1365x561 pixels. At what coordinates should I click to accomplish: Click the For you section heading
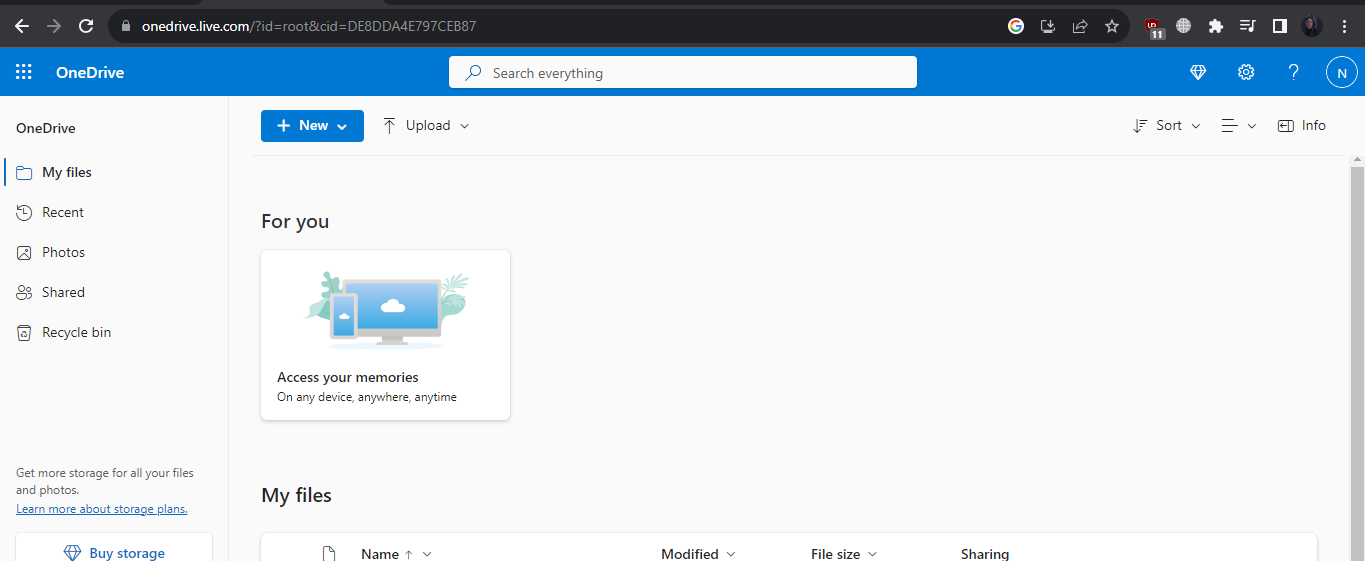point(295,221)
